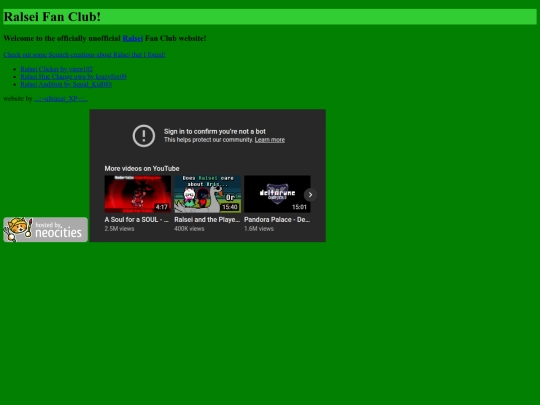Click the 'hosted by neocities' badge
Image resolution: width=540 pixels, height=405 pixels.
[x=45, y=229]
